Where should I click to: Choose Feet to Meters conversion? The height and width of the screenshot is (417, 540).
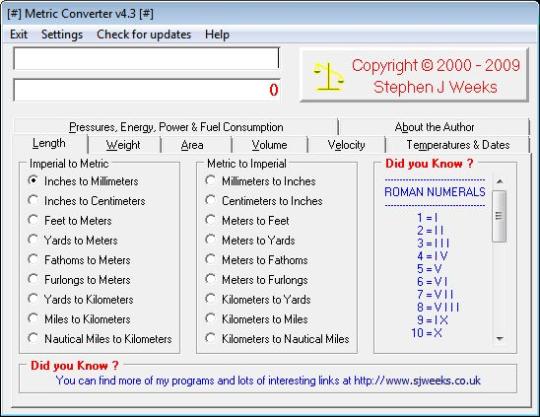70,220
